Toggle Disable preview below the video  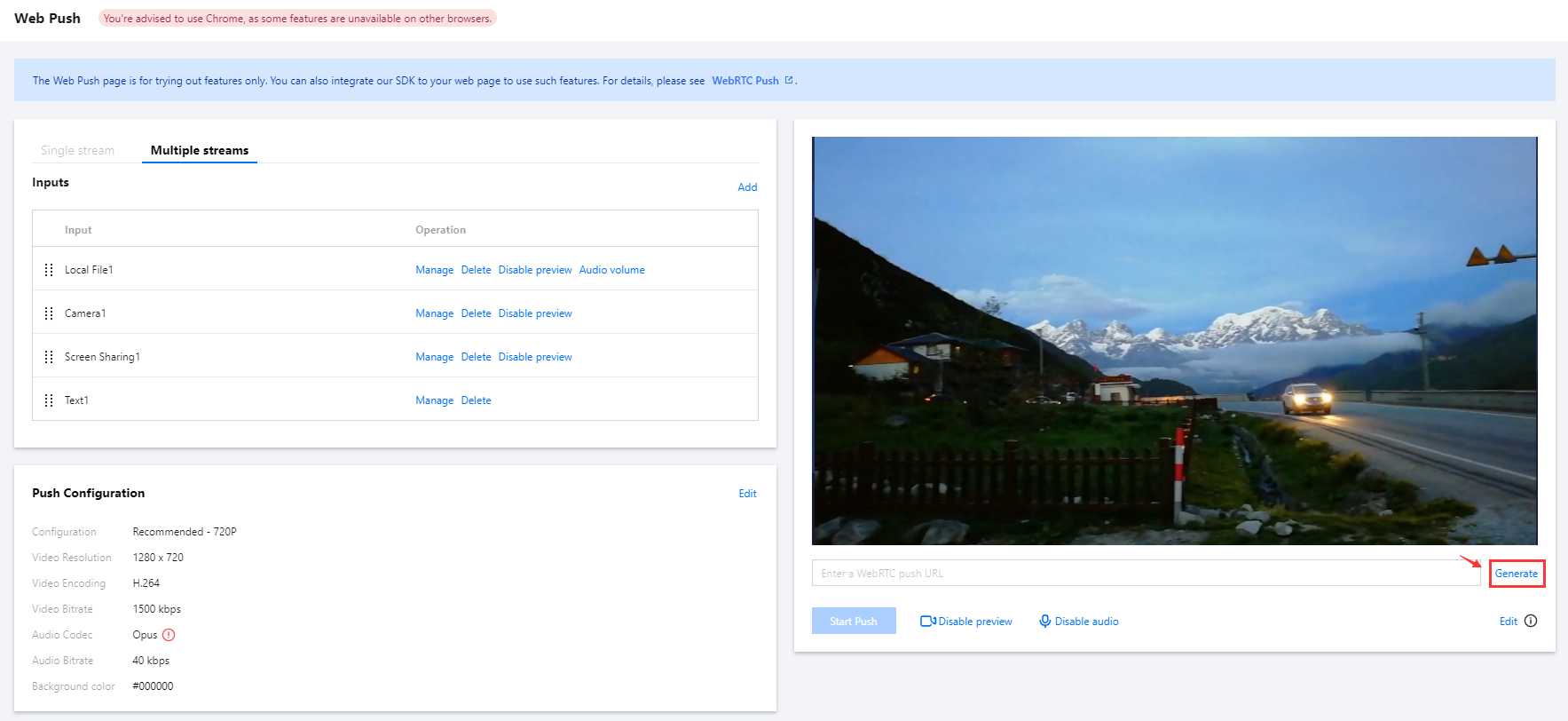[966, 622]
